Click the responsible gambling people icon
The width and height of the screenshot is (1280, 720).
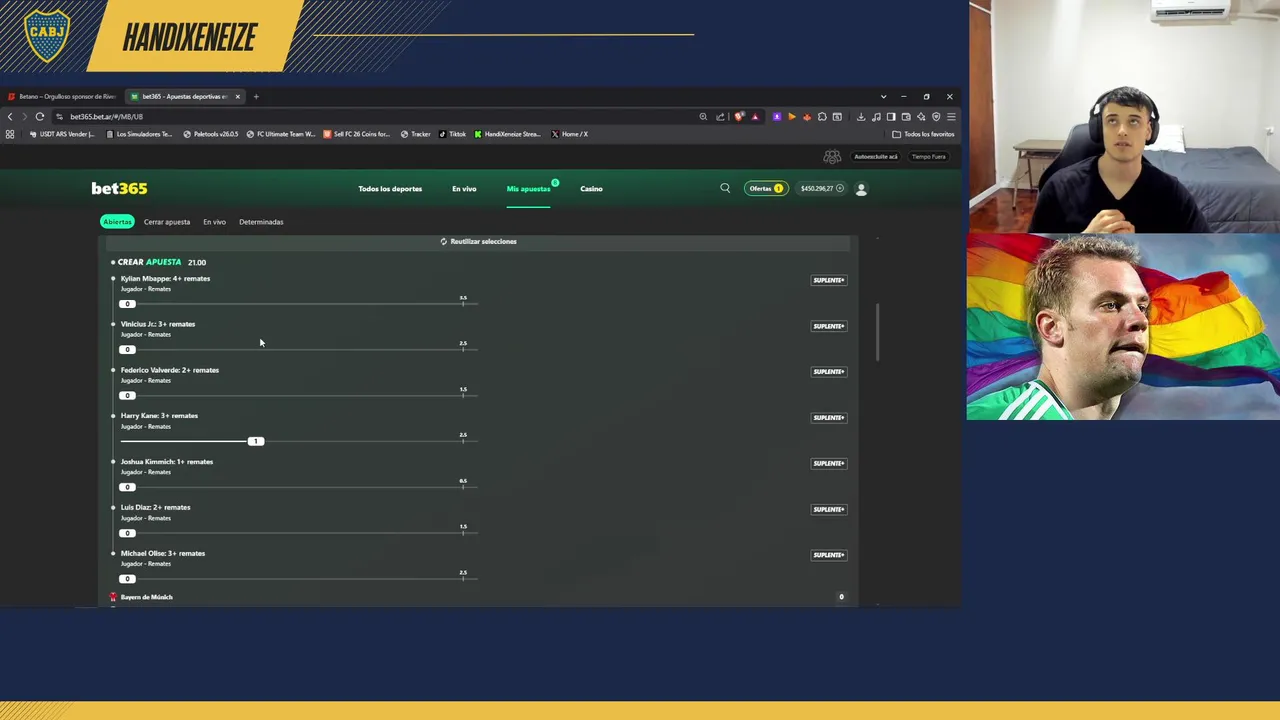[832, 157]
